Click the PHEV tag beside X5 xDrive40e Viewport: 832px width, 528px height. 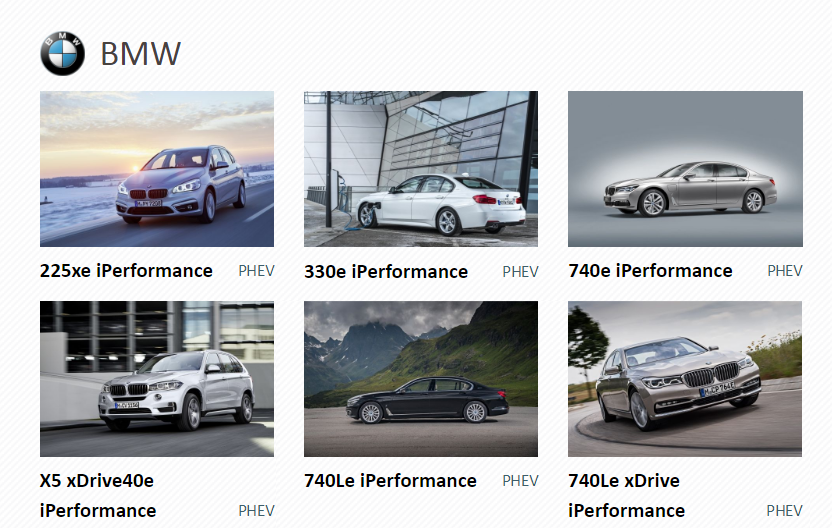coord(256,511)
